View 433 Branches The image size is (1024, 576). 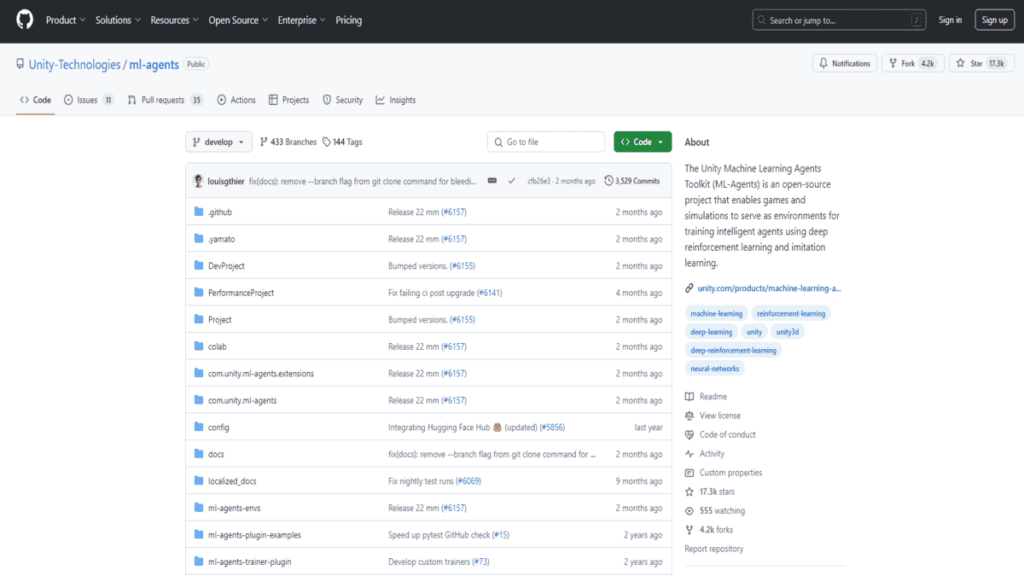tap(288, 142)
